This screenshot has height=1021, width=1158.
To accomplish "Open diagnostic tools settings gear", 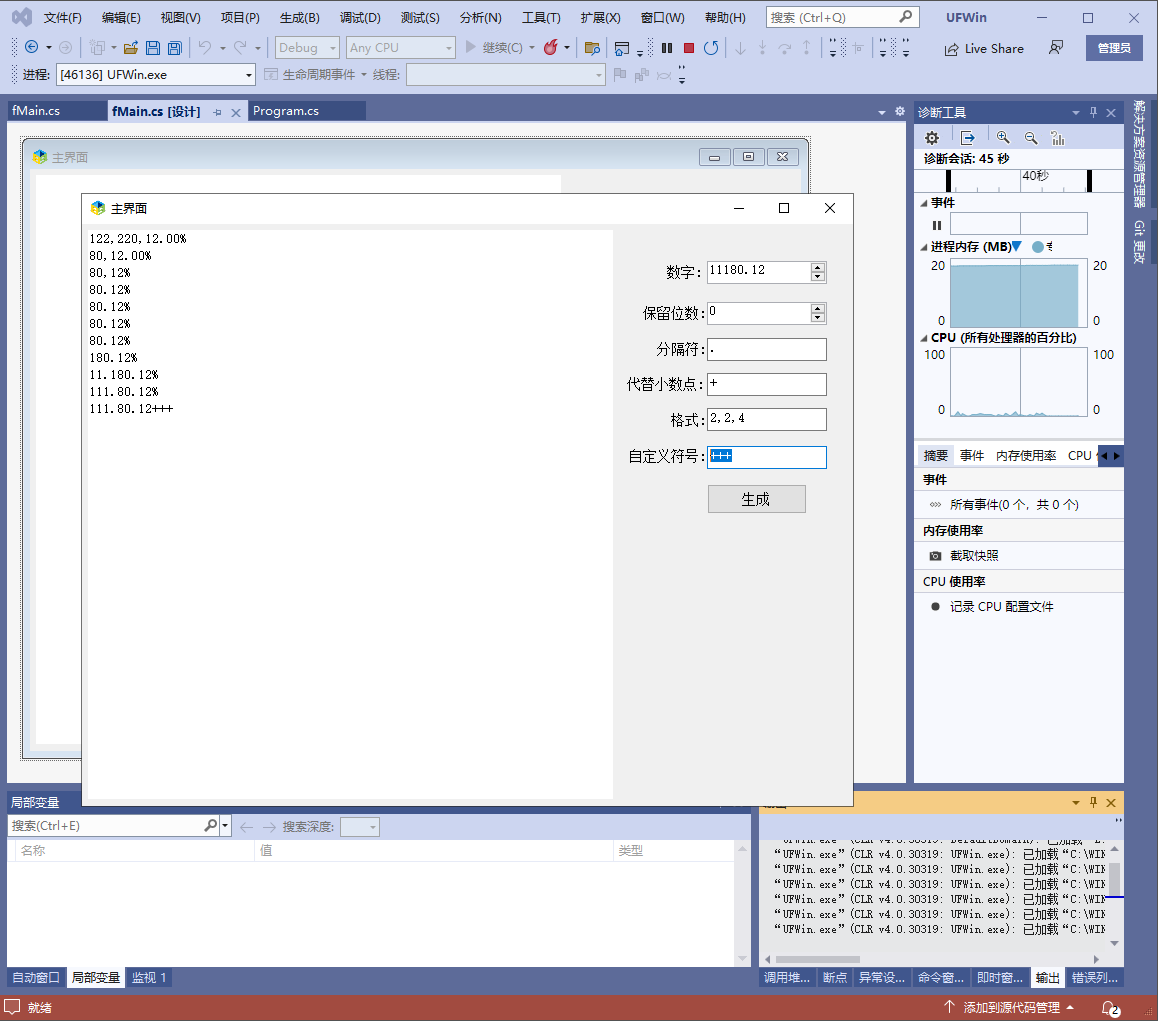I will 932,138.
